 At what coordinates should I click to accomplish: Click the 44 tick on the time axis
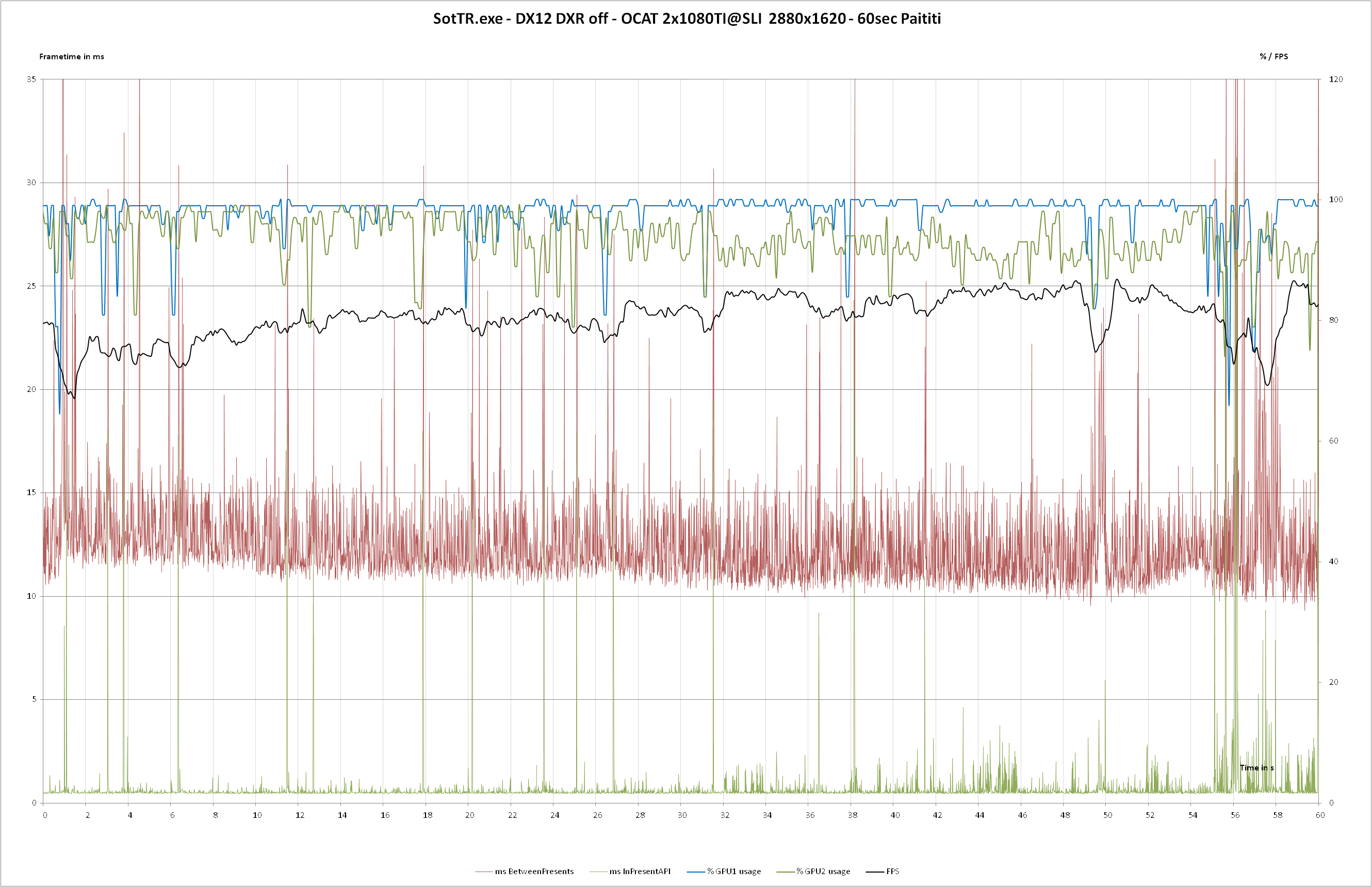pos(980,815)
